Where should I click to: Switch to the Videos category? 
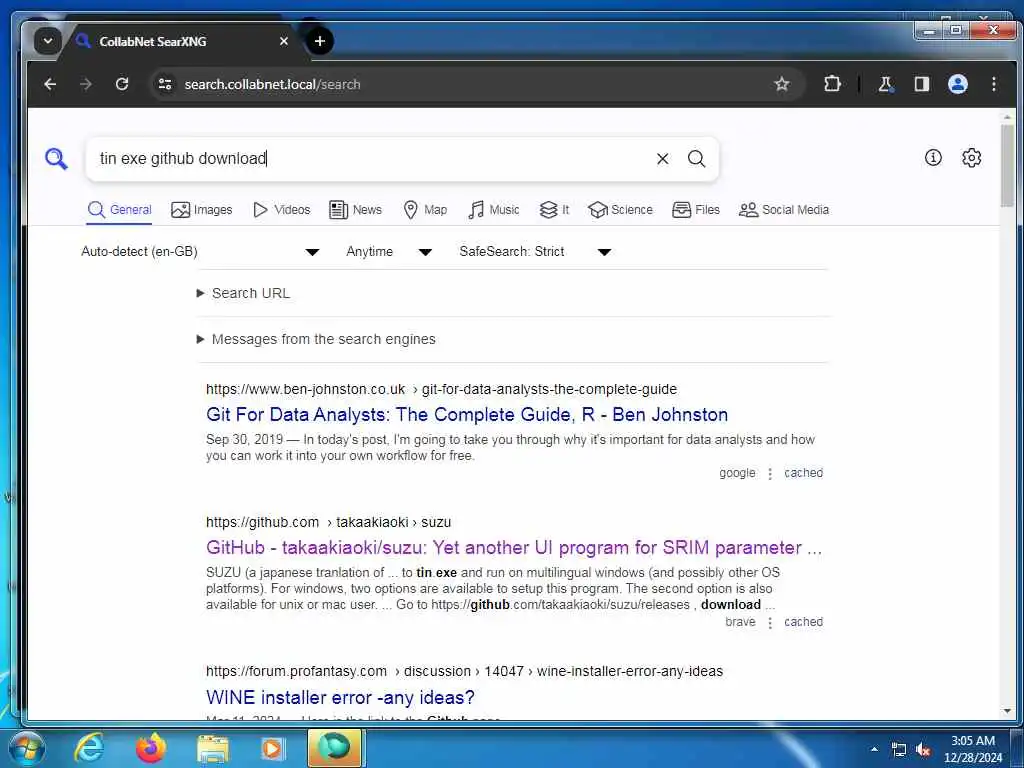[281, 210]
